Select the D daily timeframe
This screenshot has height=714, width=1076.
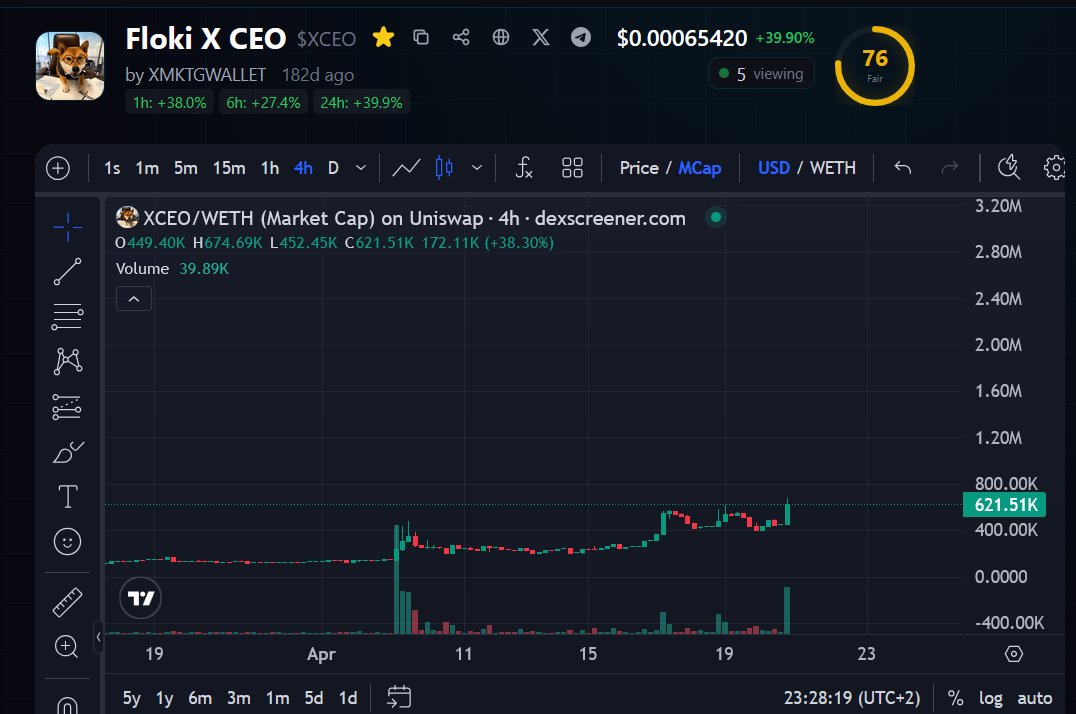point(333,168)
